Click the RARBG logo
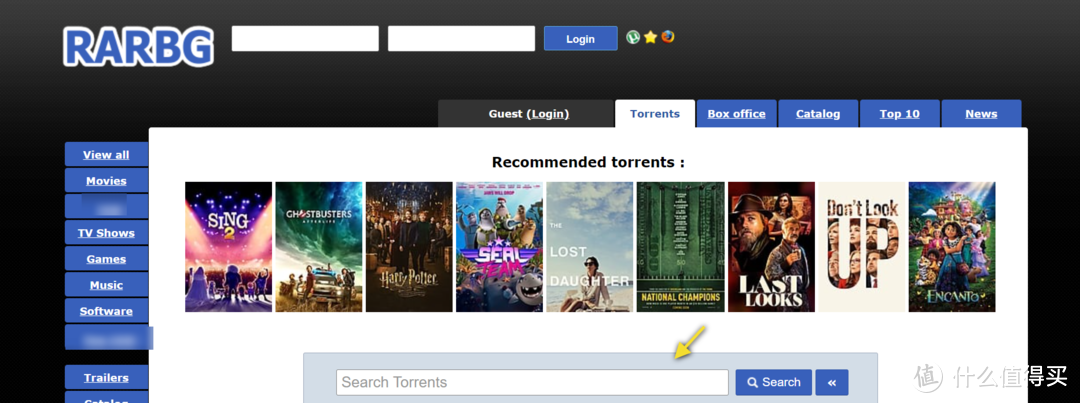 point(138,47)
